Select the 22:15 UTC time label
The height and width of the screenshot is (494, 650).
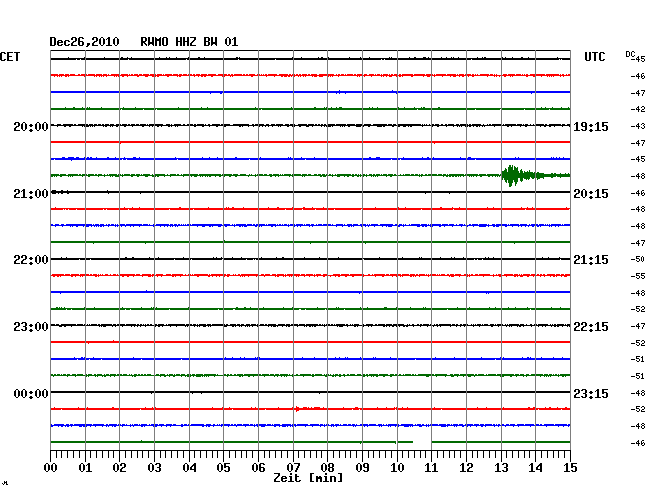[591, 327]
